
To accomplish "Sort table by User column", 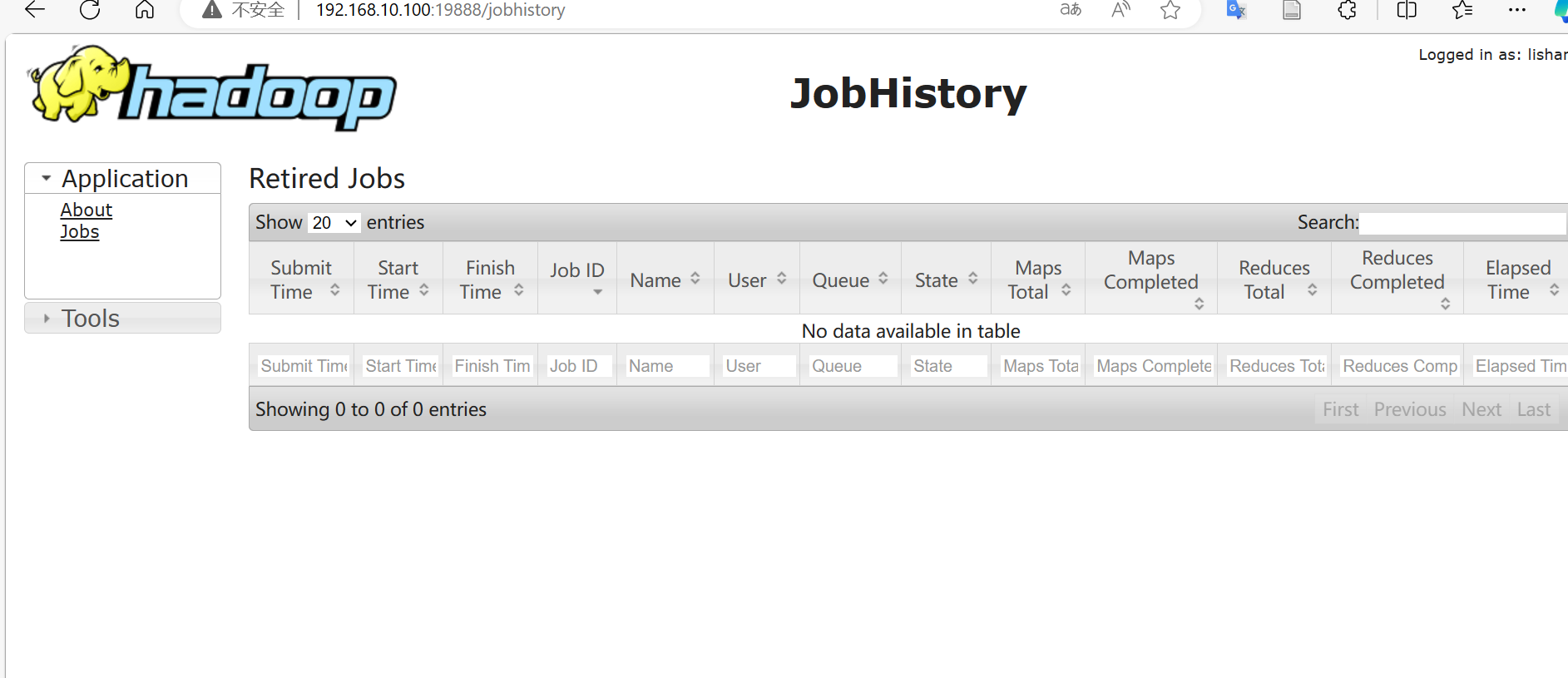I will point(756,280).
